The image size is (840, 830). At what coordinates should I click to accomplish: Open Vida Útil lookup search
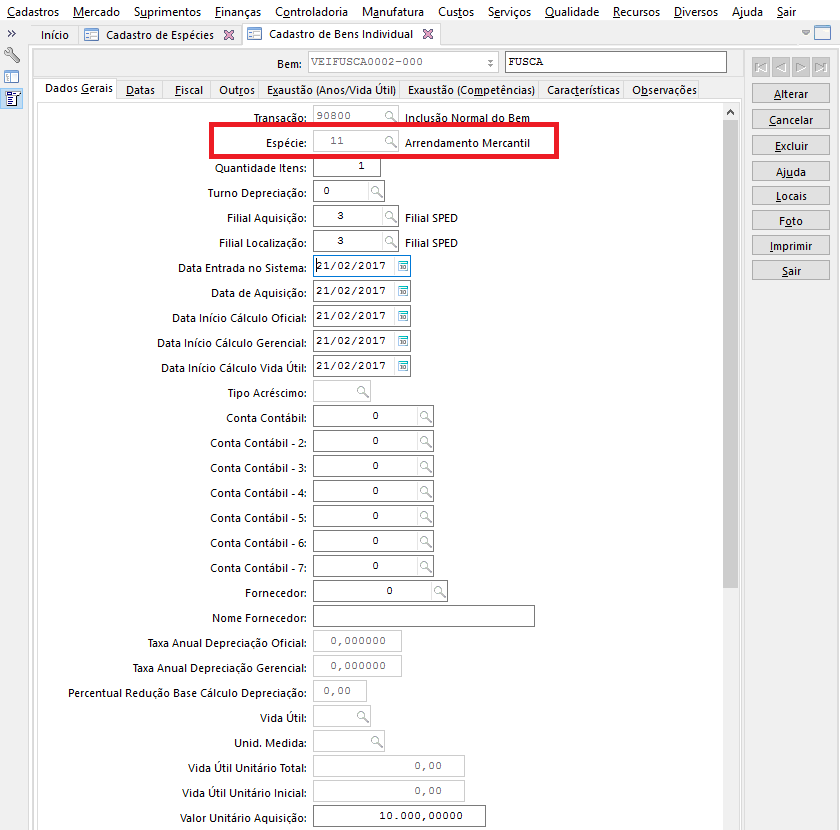point(363,716)
